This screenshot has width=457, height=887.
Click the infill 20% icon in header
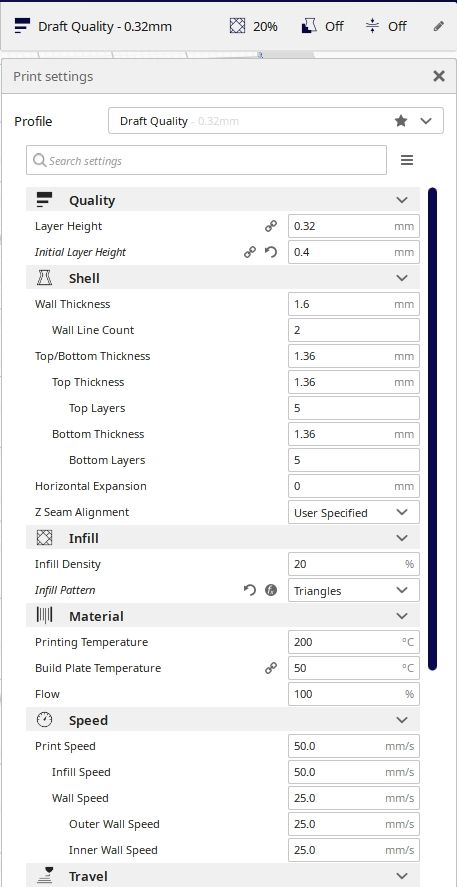point(237,26)
